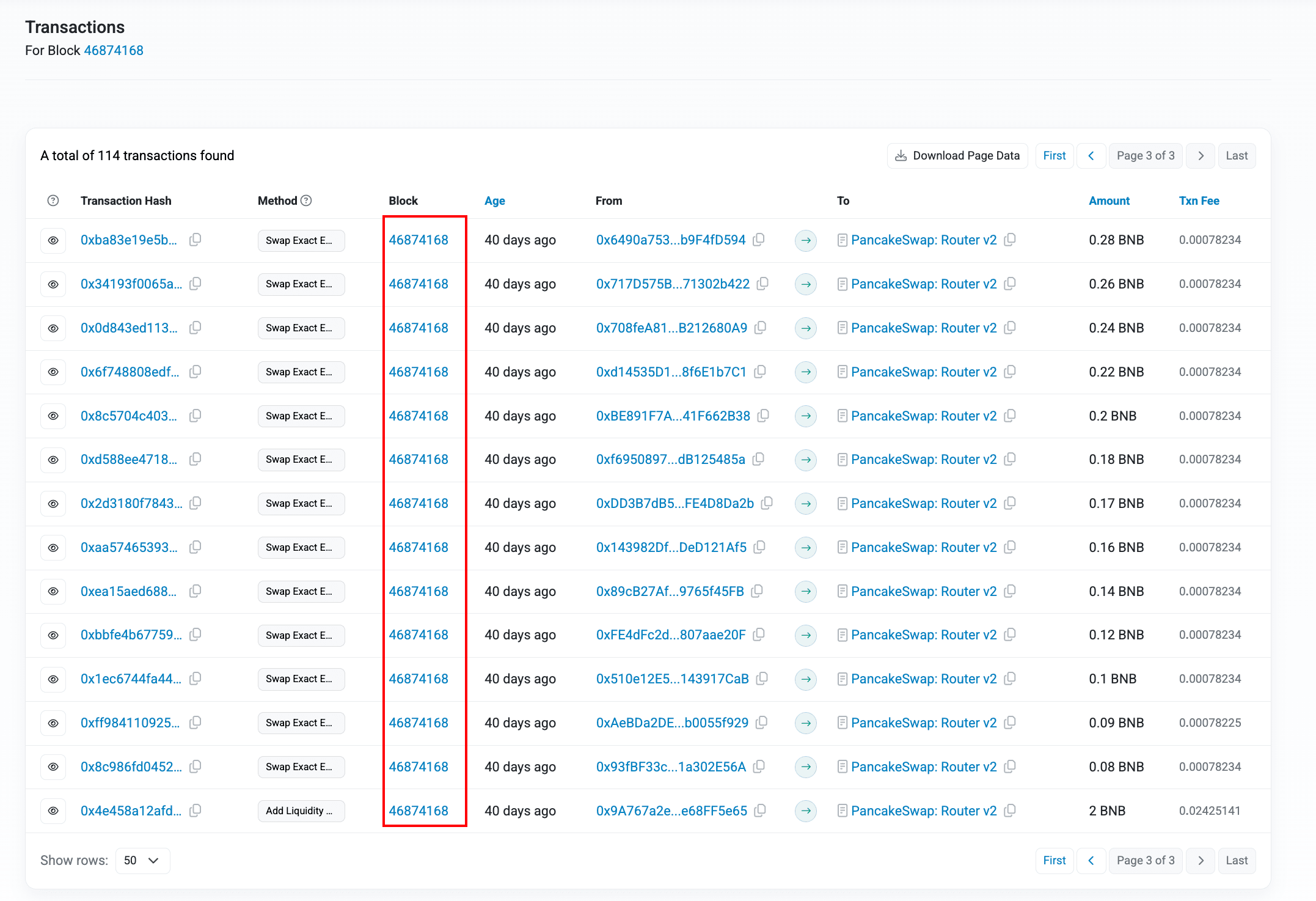Copy transaction hash 0xba83e19e5b
Image resolution: width=1316 pixels, height=901 pixels.
pyautogui.click(x=196, y=240)
